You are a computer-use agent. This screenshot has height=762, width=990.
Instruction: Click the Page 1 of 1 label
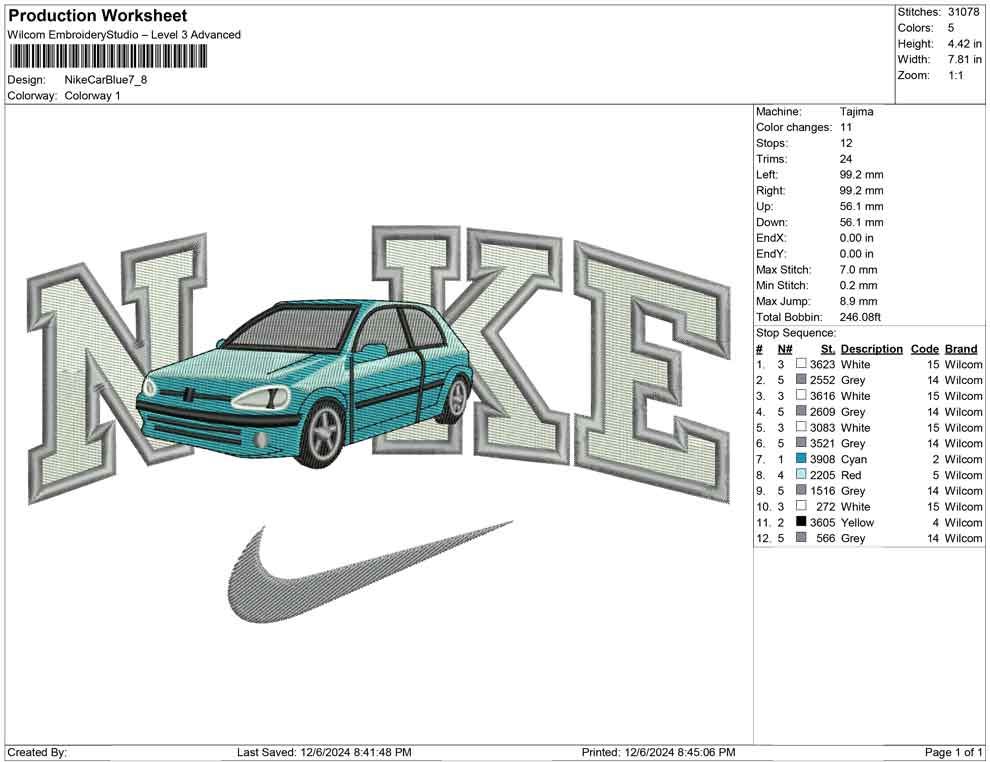951,751
